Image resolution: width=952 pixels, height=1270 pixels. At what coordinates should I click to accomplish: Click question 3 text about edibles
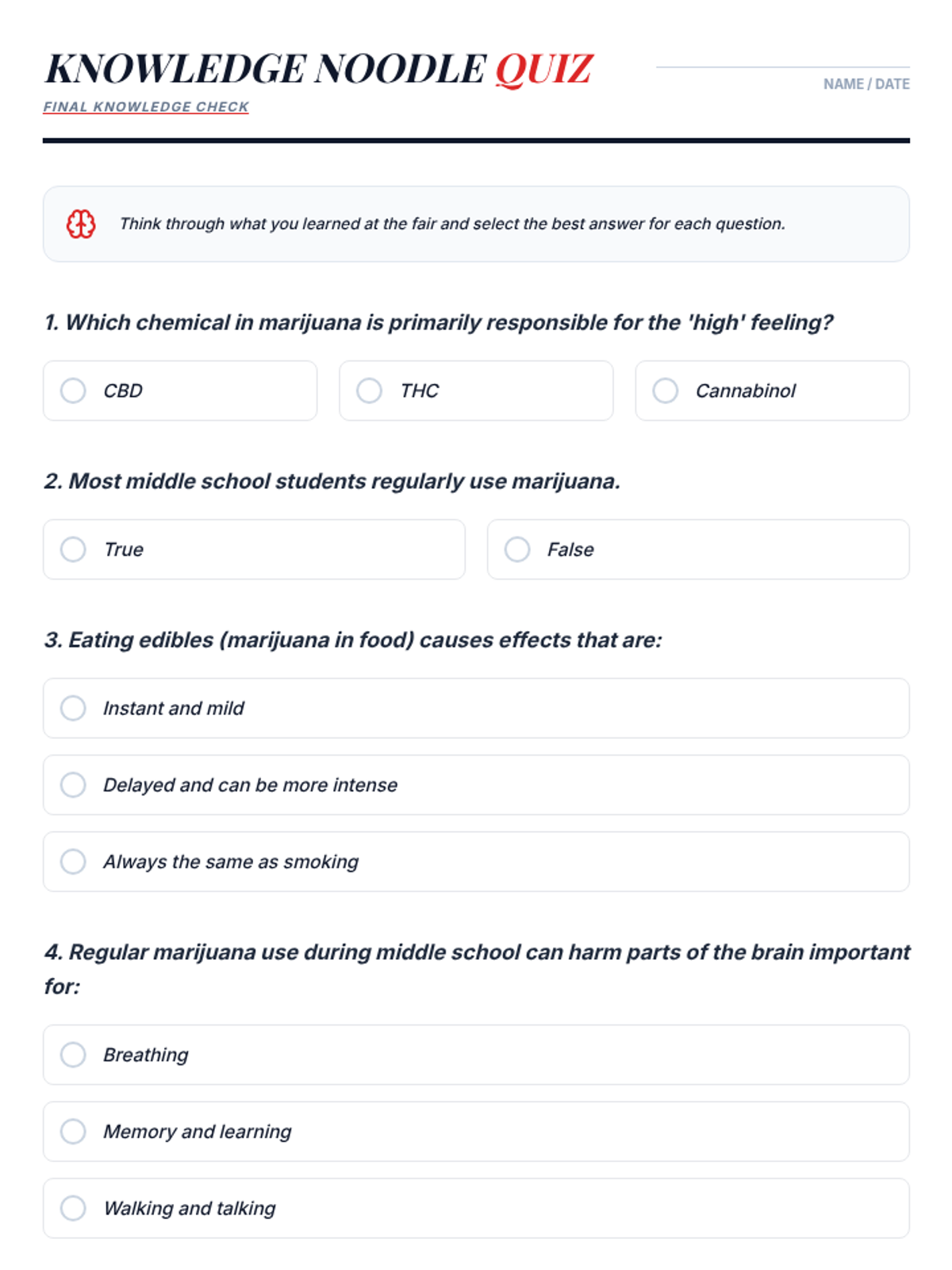353,640
